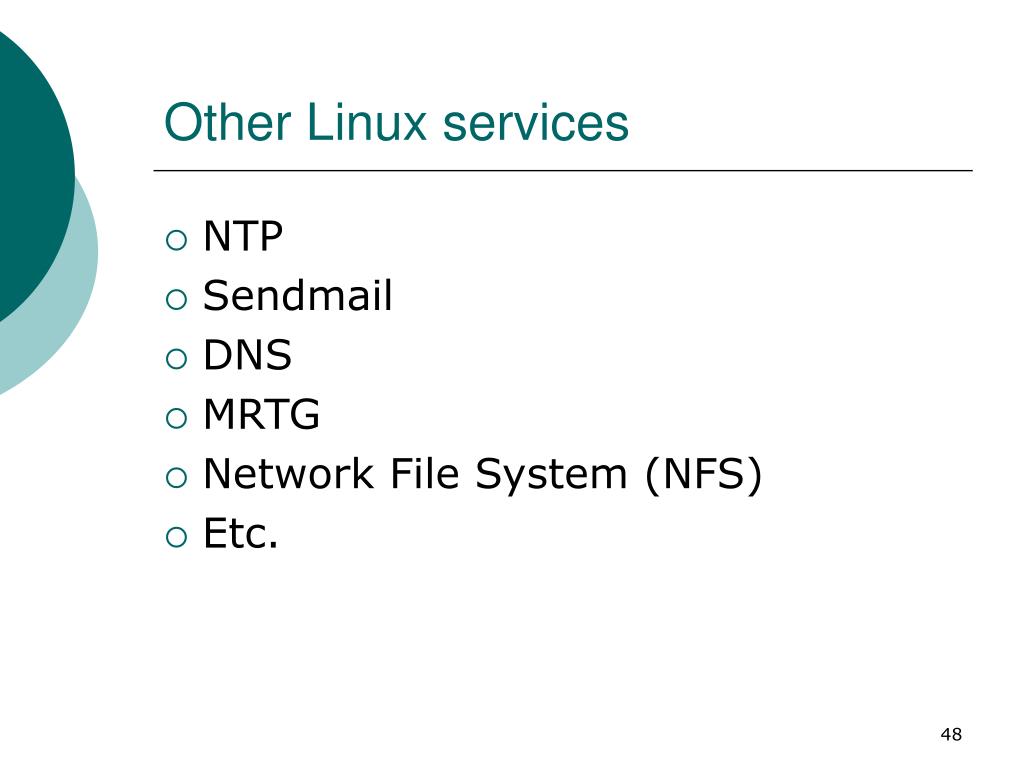
Task: Click the bullet beside Network File System
Action: coord(176,478)
